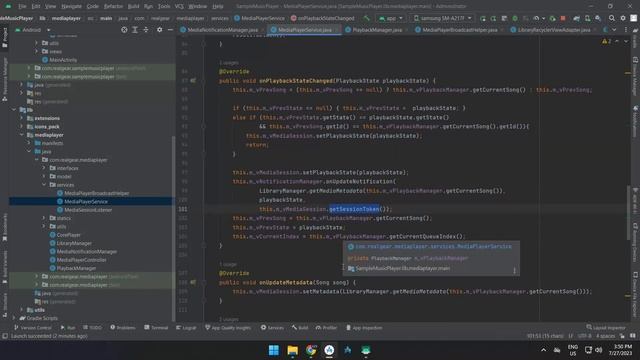Switch to MediaNotificationManager.java tab
Screen dimensions: 640x360
222,30
